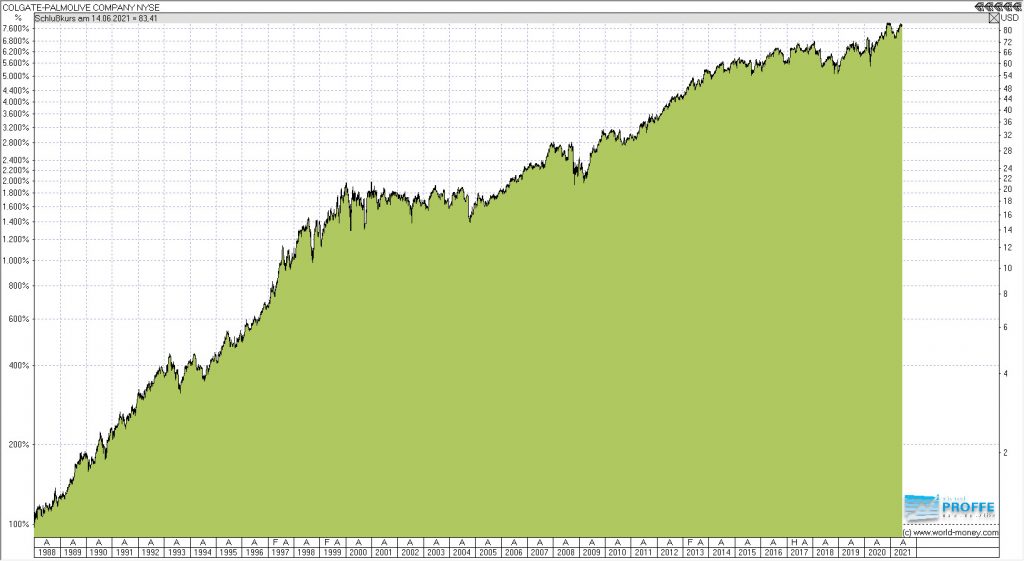Click the USD currency label
Image resolution: width=1024 pixels, height=561 pixels.
pos(1010,18)
